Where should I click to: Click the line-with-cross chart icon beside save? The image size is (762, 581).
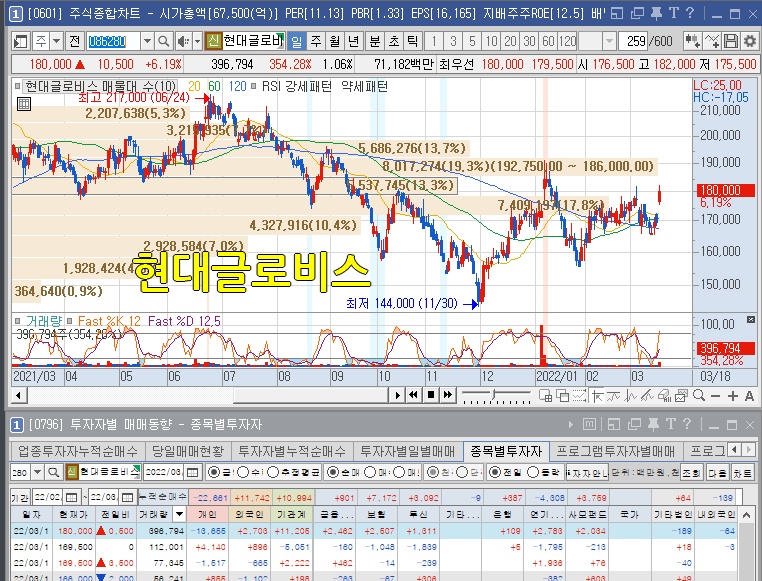click(712, 41)
